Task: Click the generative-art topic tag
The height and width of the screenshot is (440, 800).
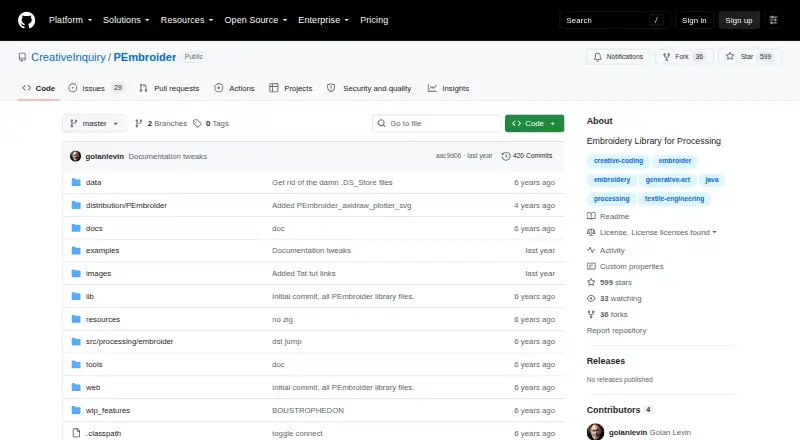Action: point(667,180)
